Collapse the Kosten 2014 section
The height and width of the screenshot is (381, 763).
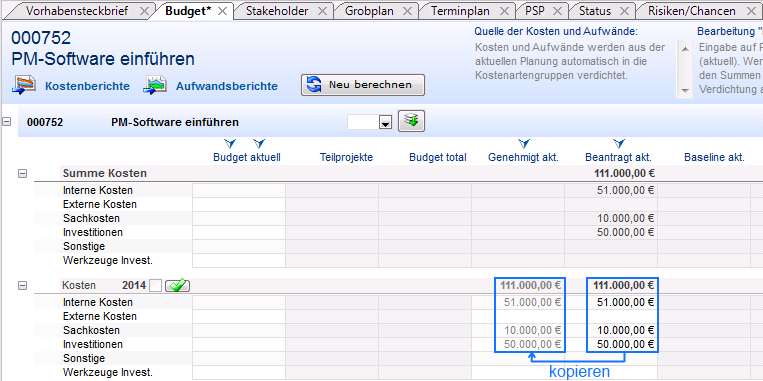(22, 286)
